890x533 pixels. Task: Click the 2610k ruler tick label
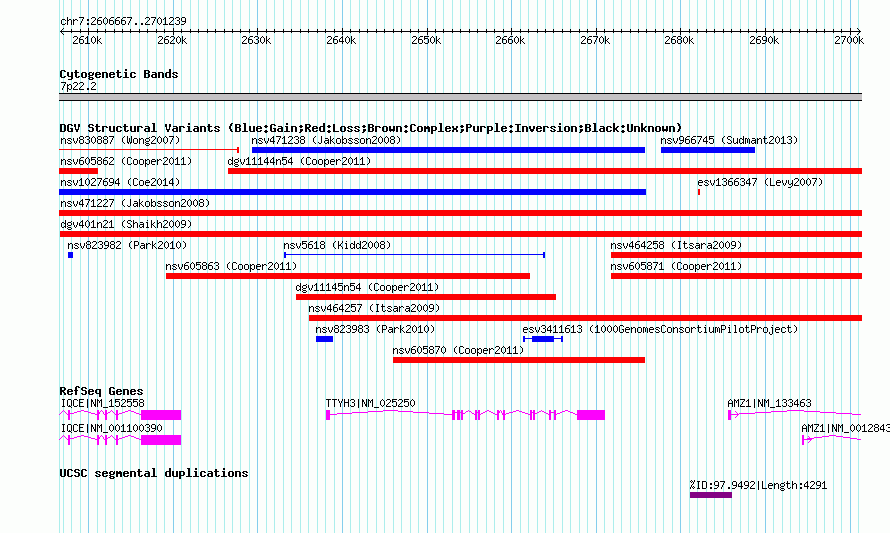coord(87,40)
